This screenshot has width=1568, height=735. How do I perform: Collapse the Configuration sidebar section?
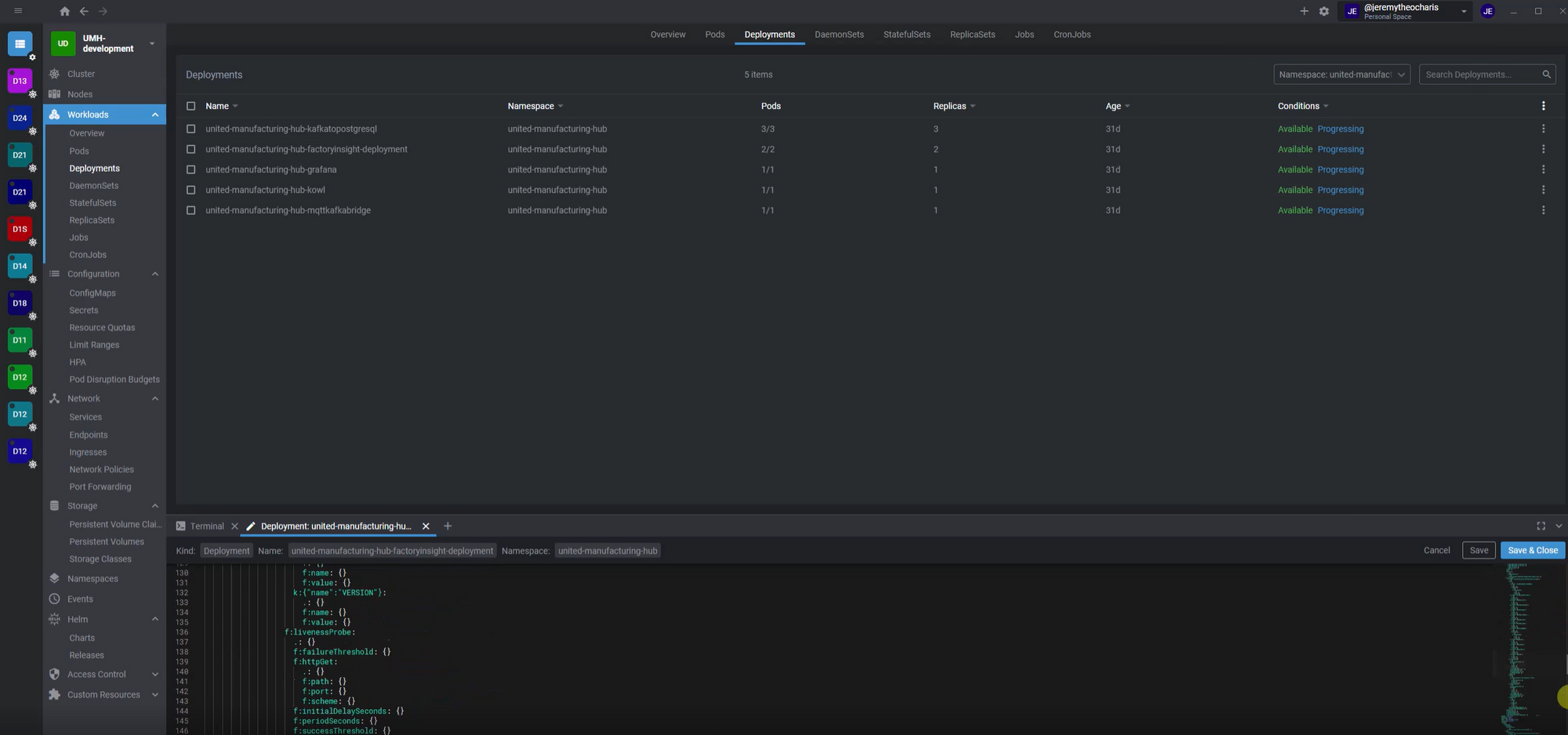tap(154, 274)
